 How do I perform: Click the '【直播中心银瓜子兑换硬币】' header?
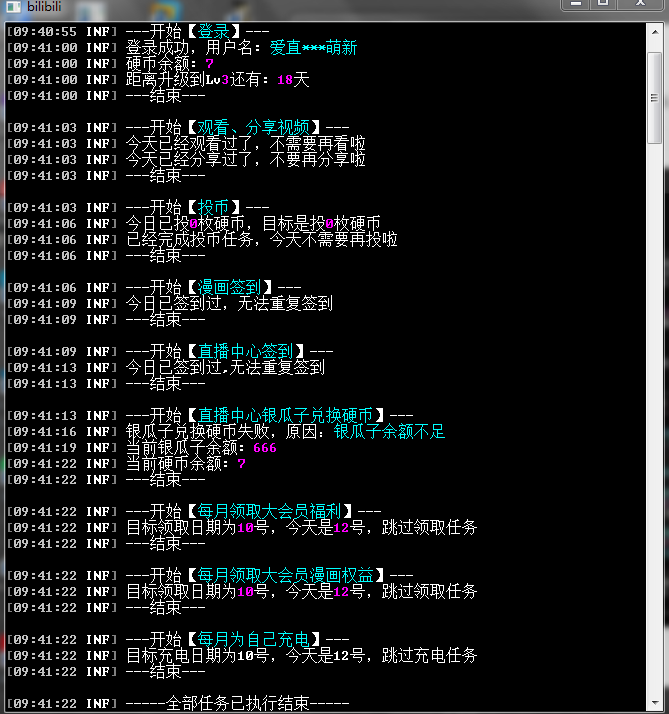(x=286, y=416)
